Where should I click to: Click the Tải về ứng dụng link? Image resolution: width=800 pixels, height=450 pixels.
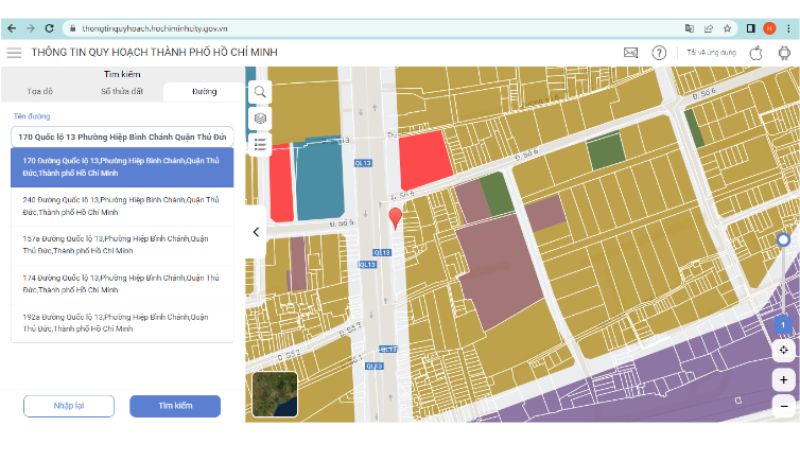click(711, 52)
